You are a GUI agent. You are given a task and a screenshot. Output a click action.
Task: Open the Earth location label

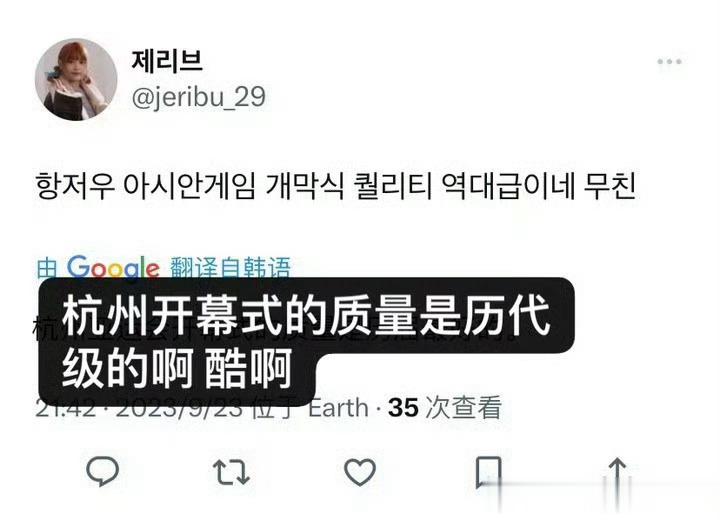[x=338, y=408]
